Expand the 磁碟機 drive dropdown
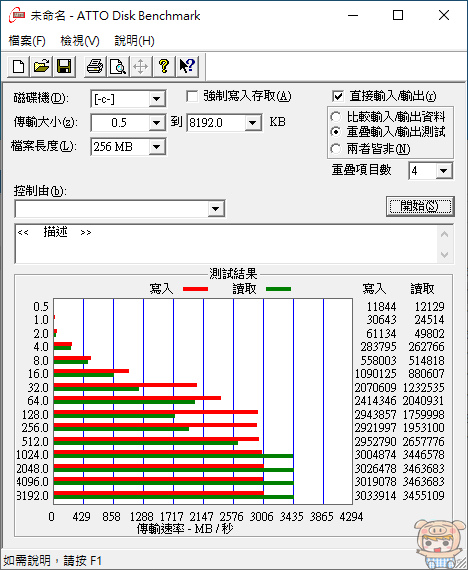The width and height of the screenshot is (468, 570). coord(157,99)
